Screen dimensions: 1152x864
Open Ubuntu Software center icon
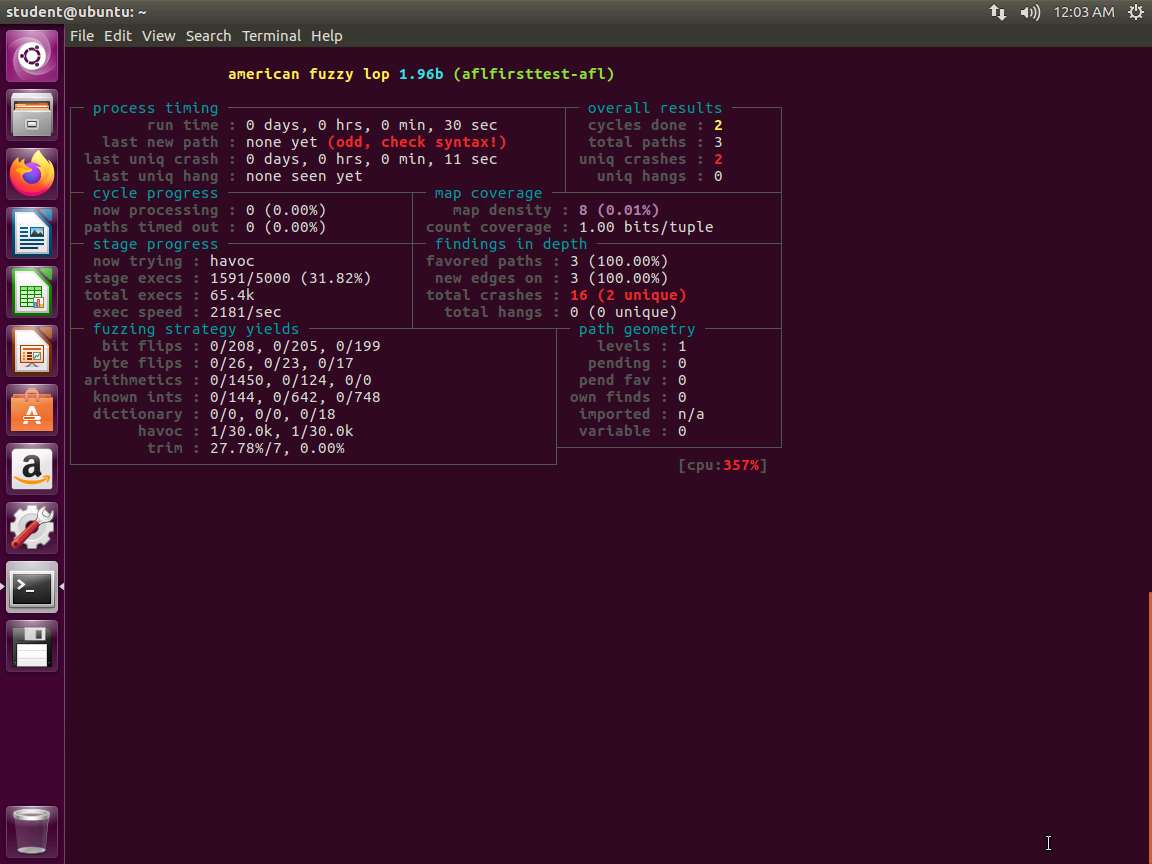pyautogui.click(x=32, y=411)
